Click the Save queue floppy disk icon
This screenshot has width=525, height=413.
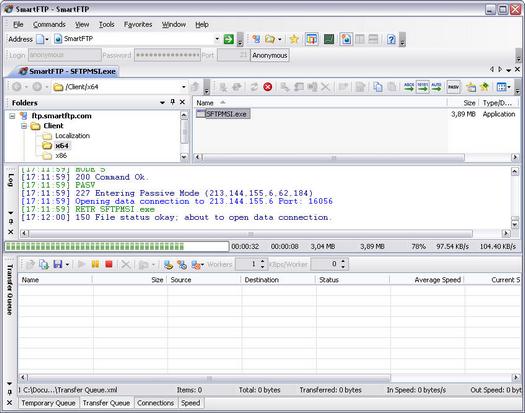[x=58, y=264]
